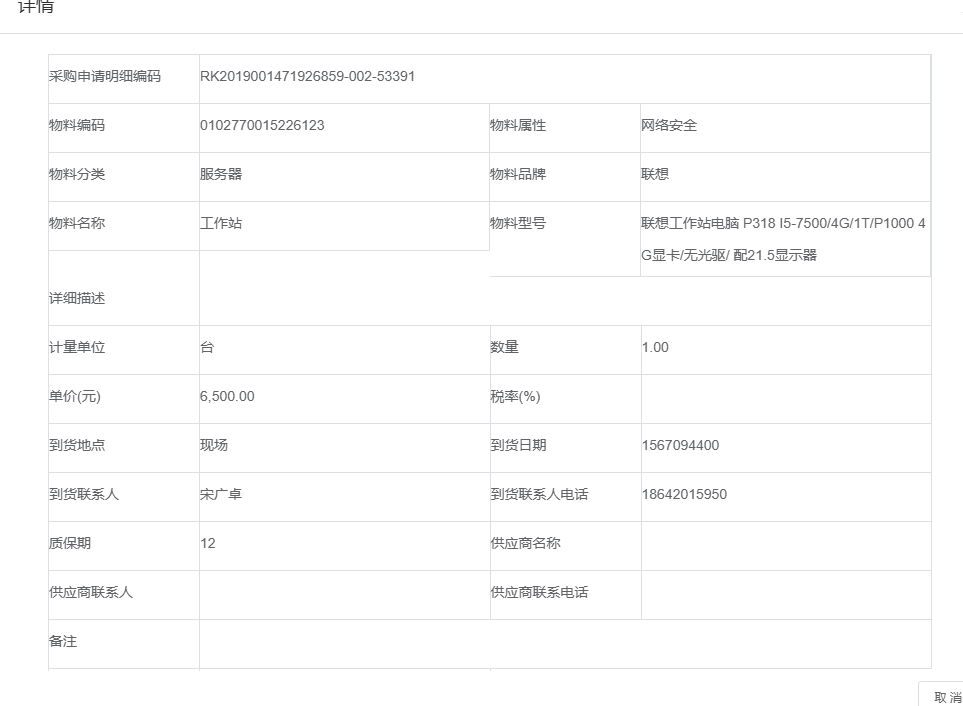Click the 详情 dialog title
The height and width of the screenshot is (706, 963).
(x=37, y=8)
